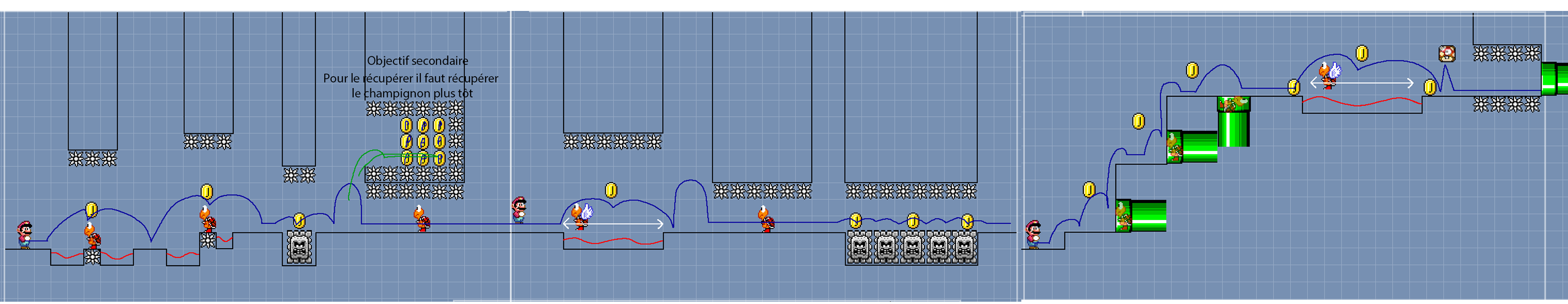
Task: Select the red Koopa below the coin chamber
Action: 422,219
